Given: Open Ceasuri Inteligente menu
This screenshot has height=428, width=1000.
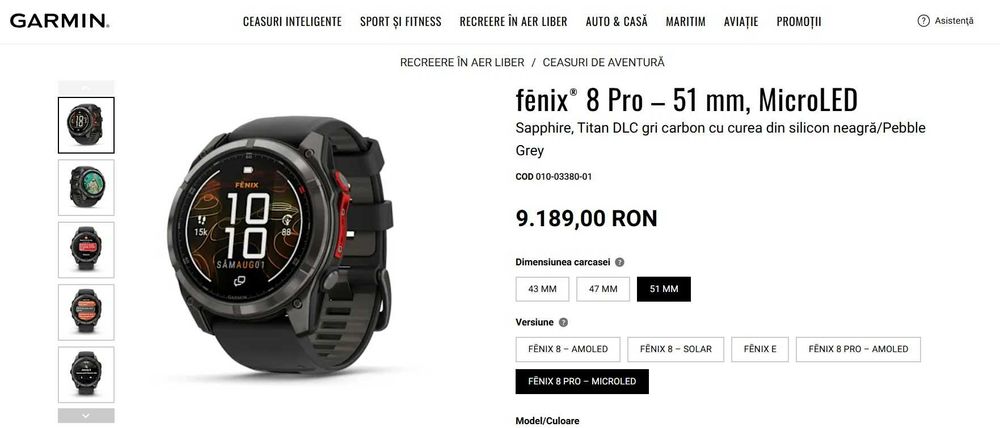Looking at the screenshot, I should coord(292,22).
